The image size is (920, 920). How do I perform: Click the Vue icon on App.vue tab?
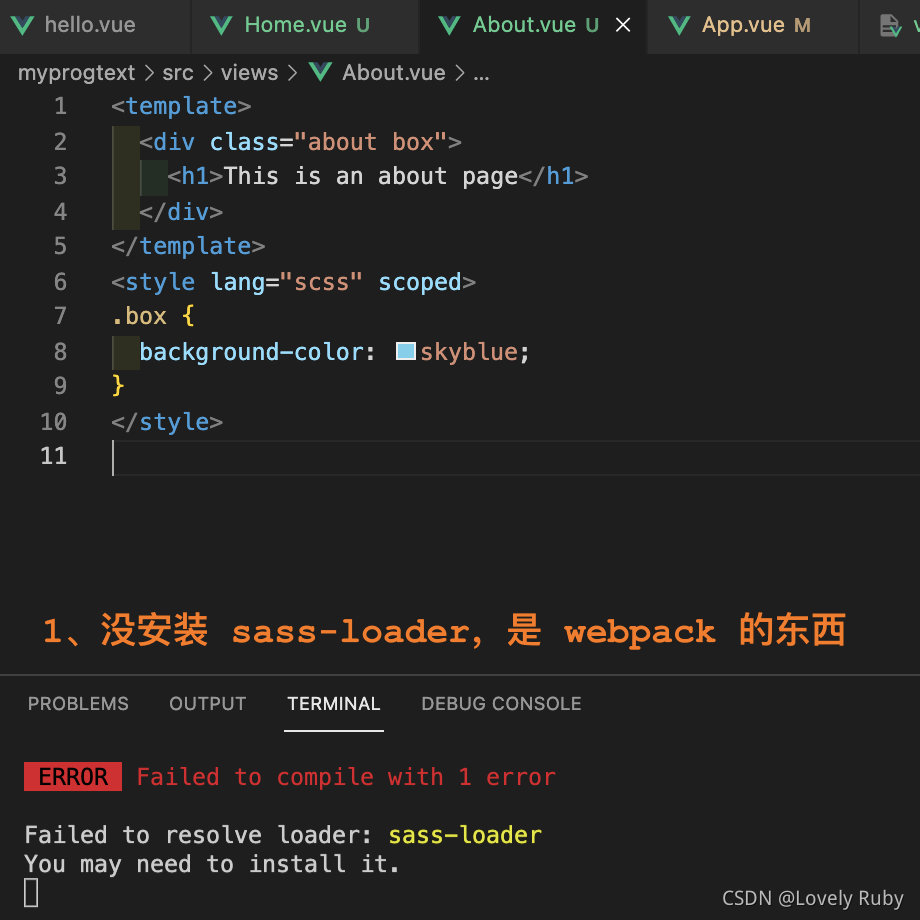point(679,25)
